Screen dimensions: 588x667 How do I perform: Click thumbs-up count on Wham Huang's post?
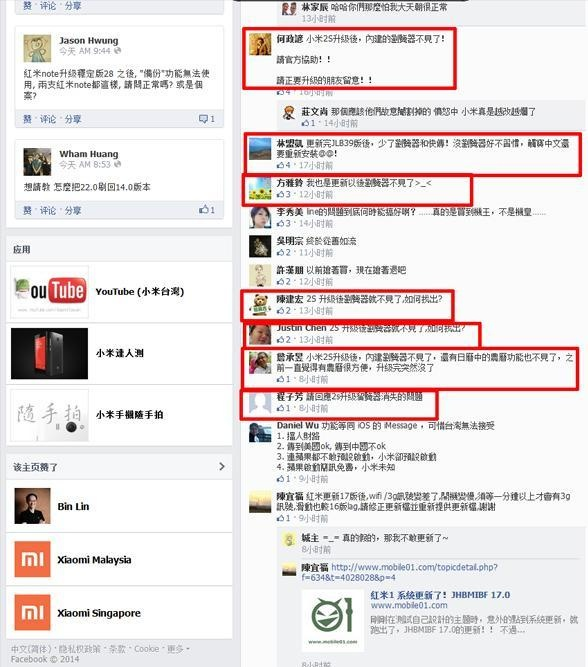(207, 209)
